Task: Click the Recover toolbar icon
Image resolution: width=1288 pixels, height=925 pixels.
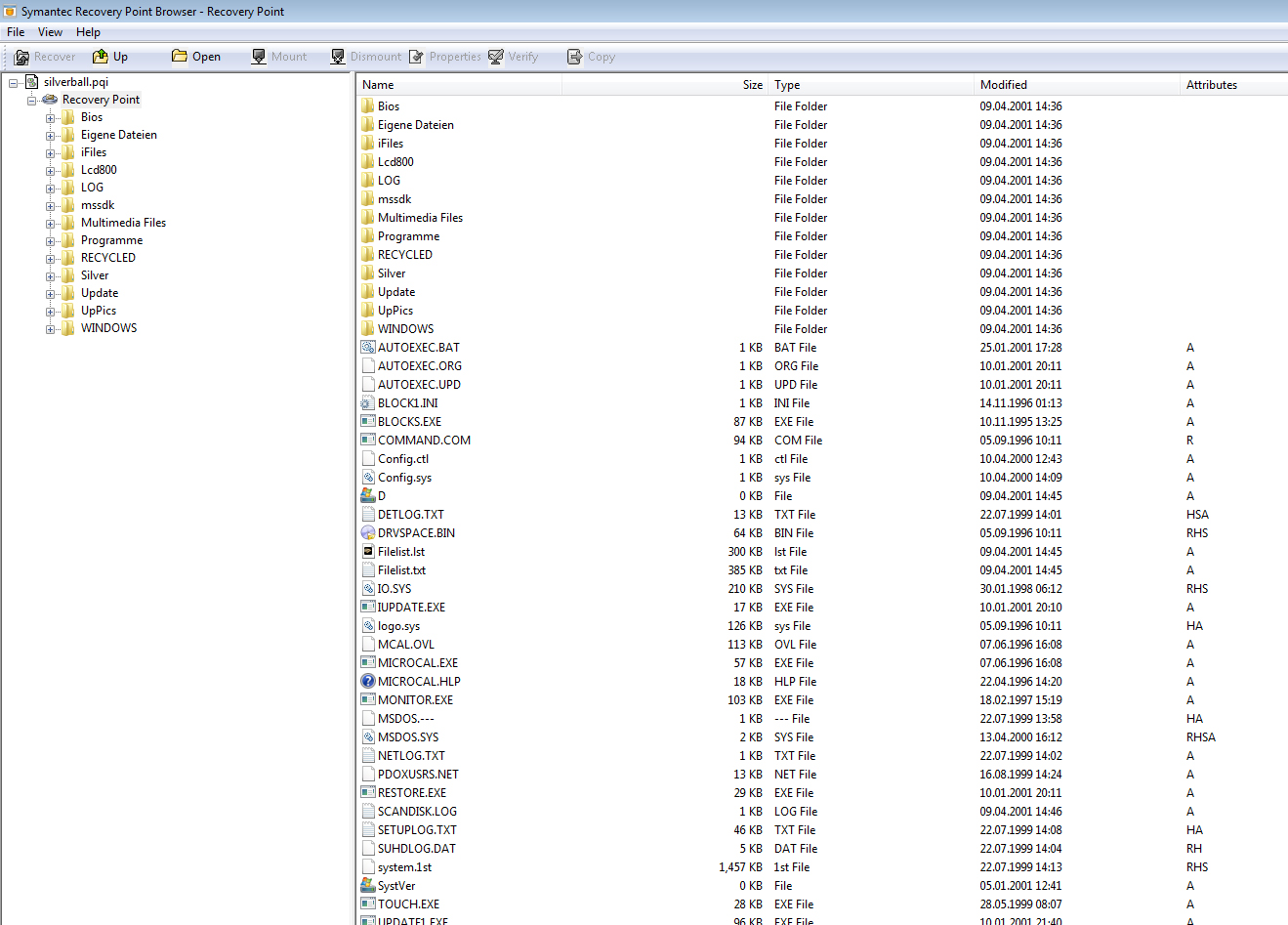Action: (21, 57)
